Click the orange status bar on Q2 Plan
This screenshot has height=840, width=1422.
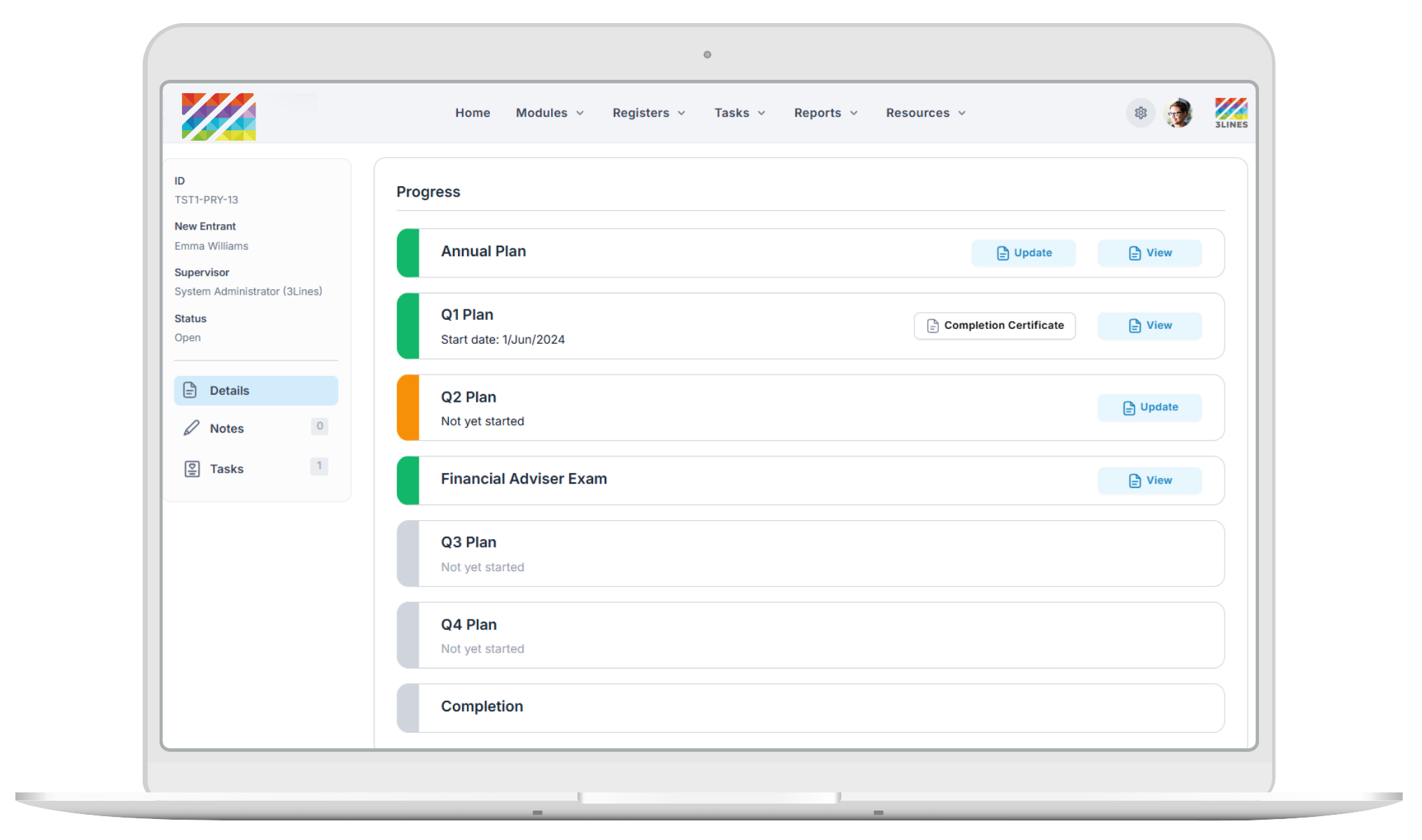[408, 407]
